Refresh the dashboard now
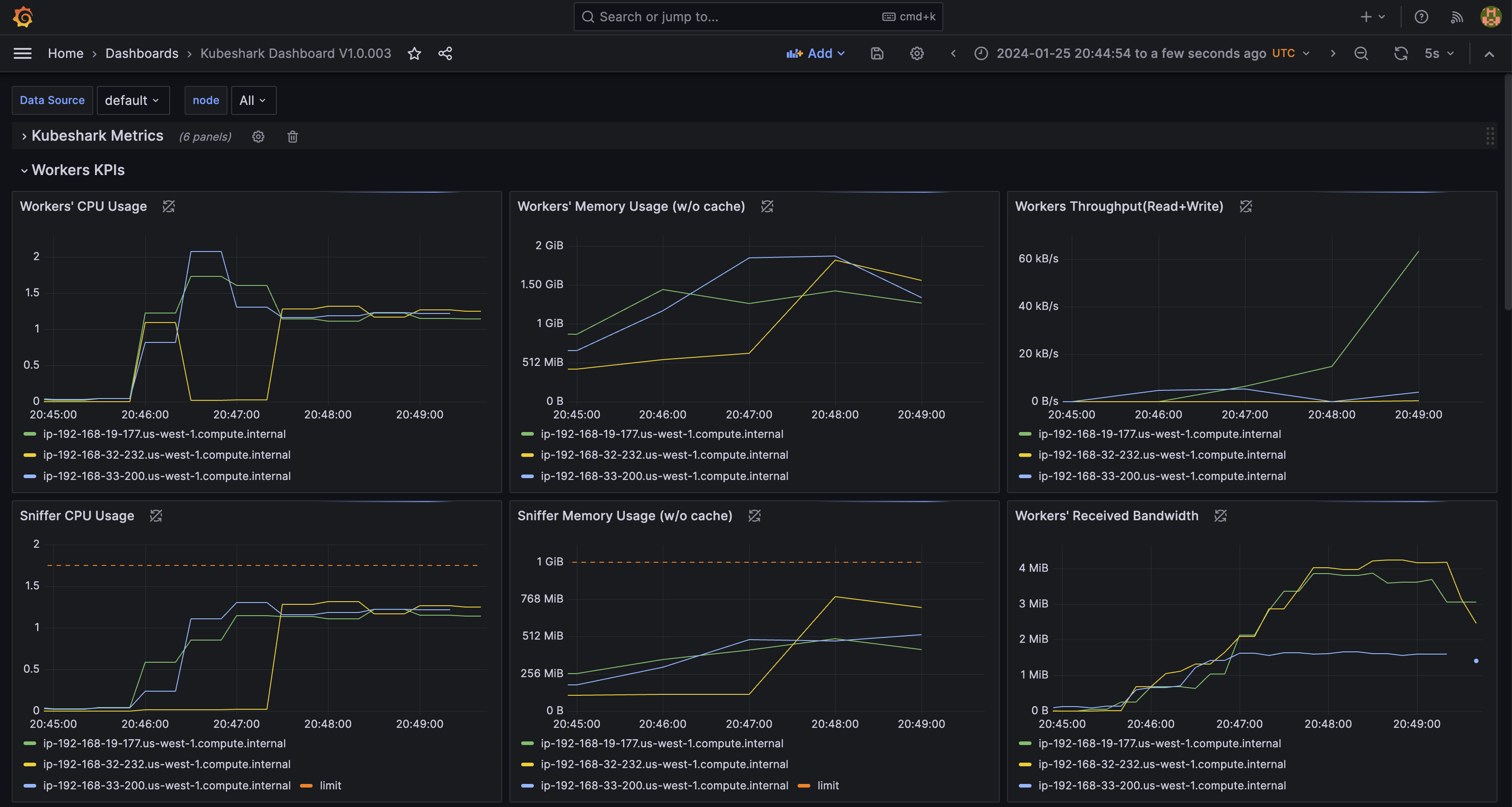1512x807 pixels. (x=1401, y=53)
